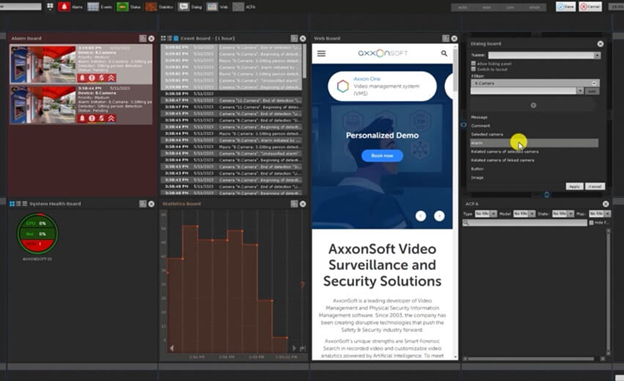Click ACFA panel vertical scrollbar
This screenshot has height=381, width=624.
(x=608, y=291)
